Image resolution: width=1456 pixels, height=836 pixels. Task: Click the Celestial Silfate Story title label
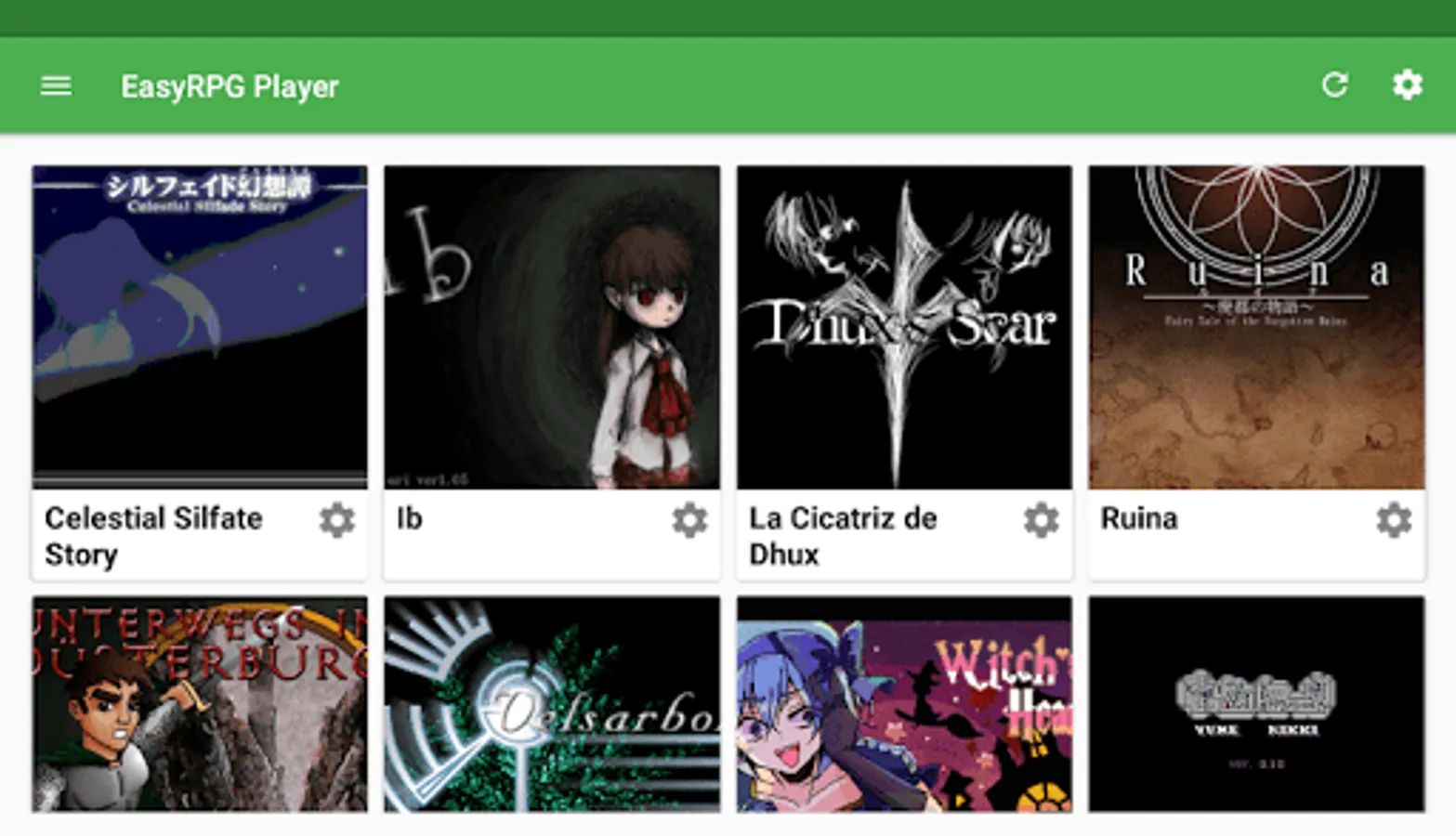[154, 536]
